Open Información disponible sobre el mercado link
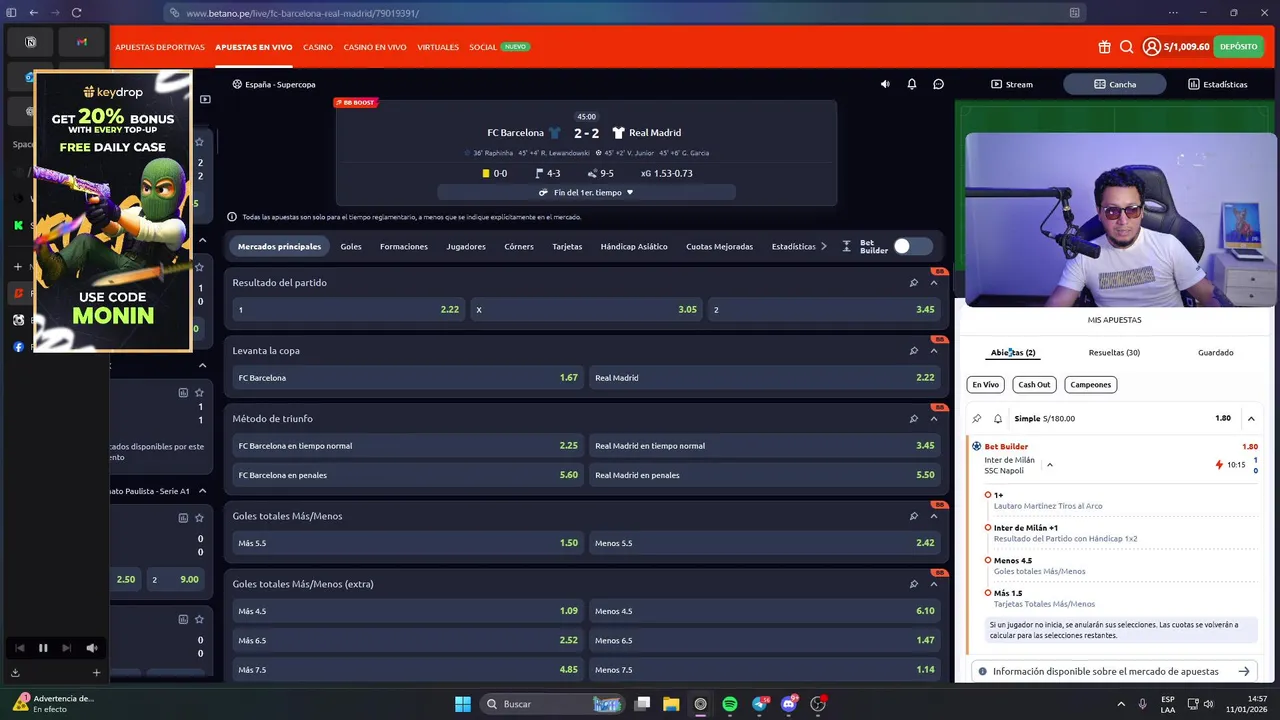1280x720 pixels. tap(1114, 672)
